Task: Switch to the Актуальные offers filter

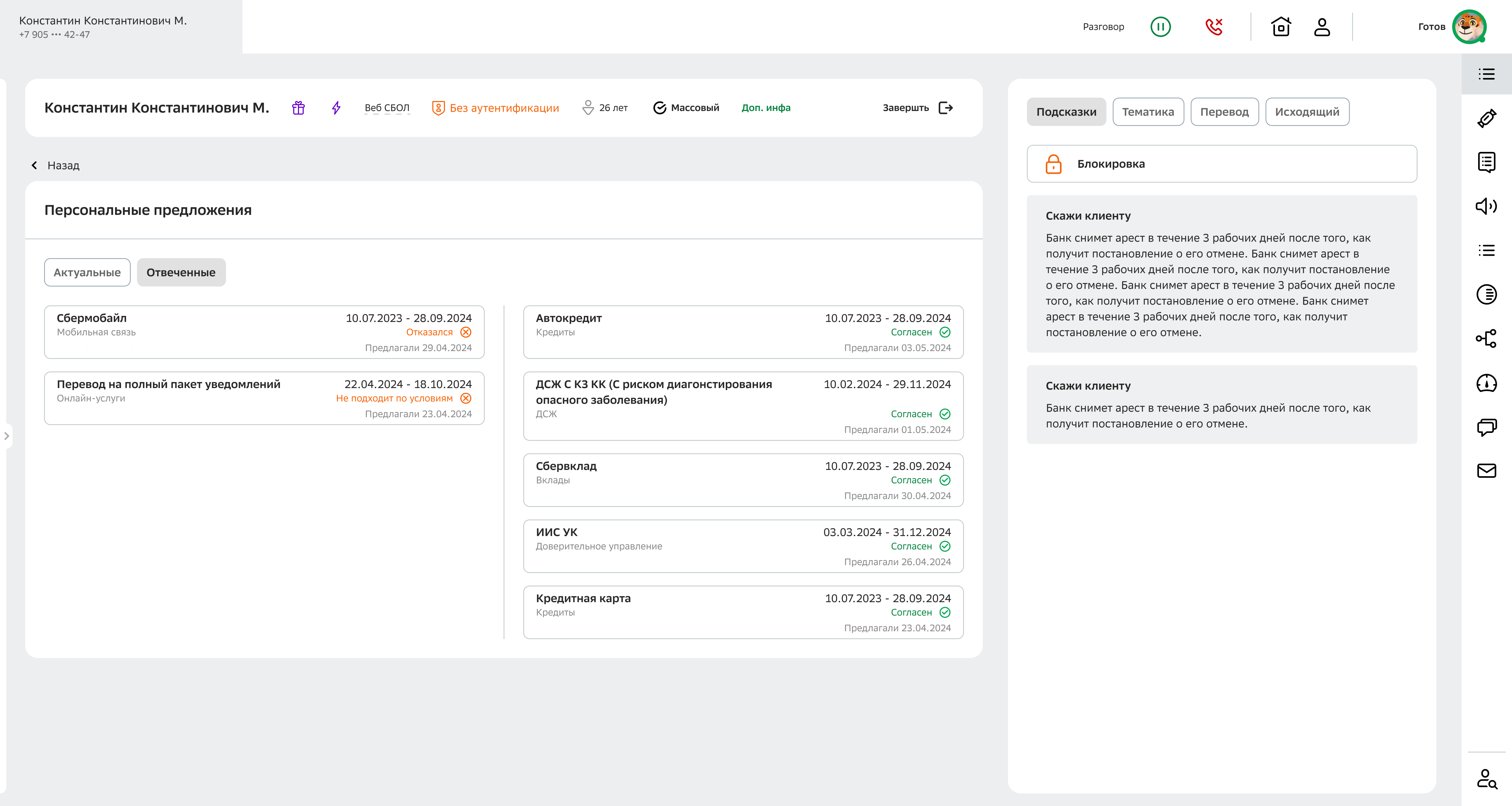Action: [x=87, y=272]
